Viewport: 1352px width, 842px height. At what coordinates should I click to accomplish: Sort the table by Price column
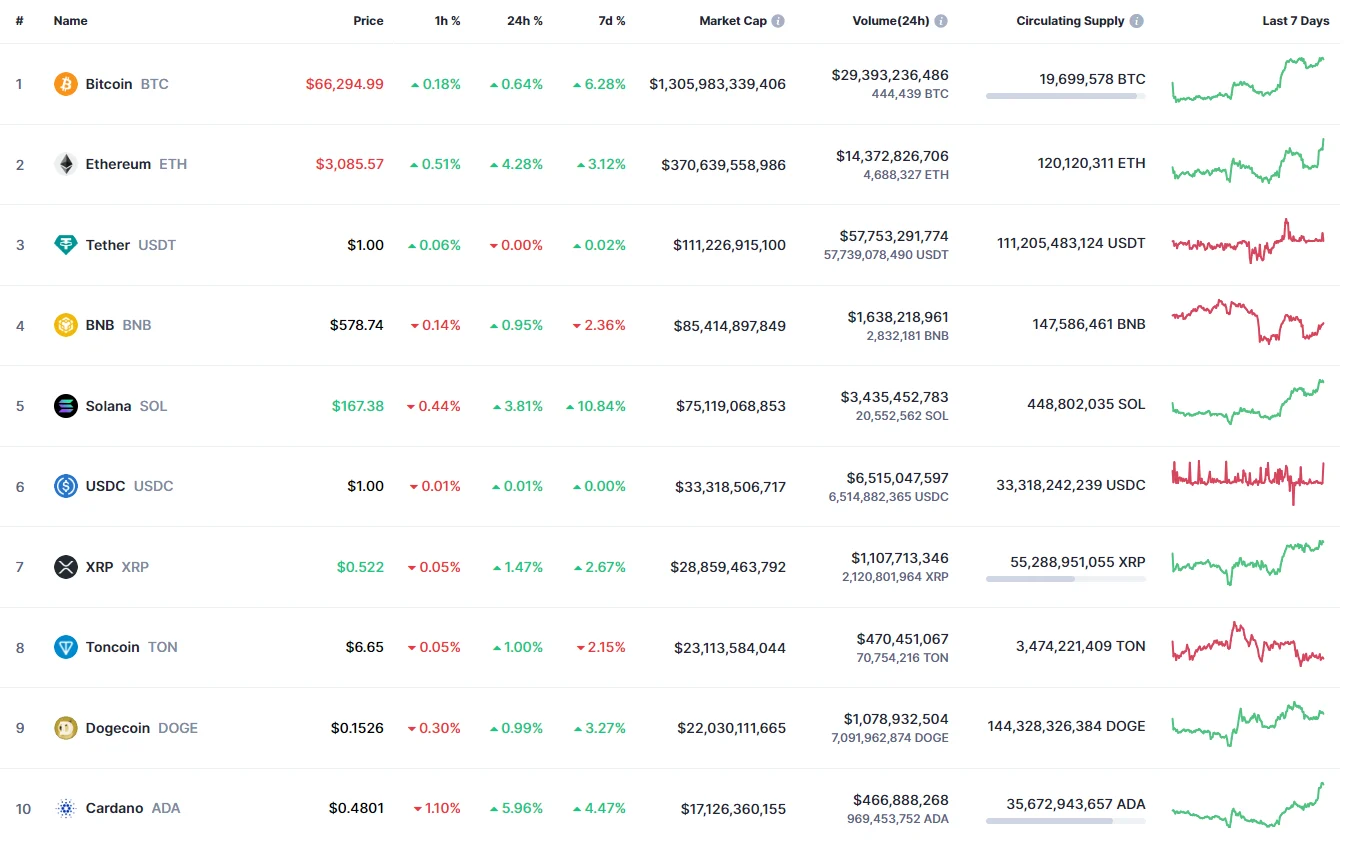click(x=368, y=21)
